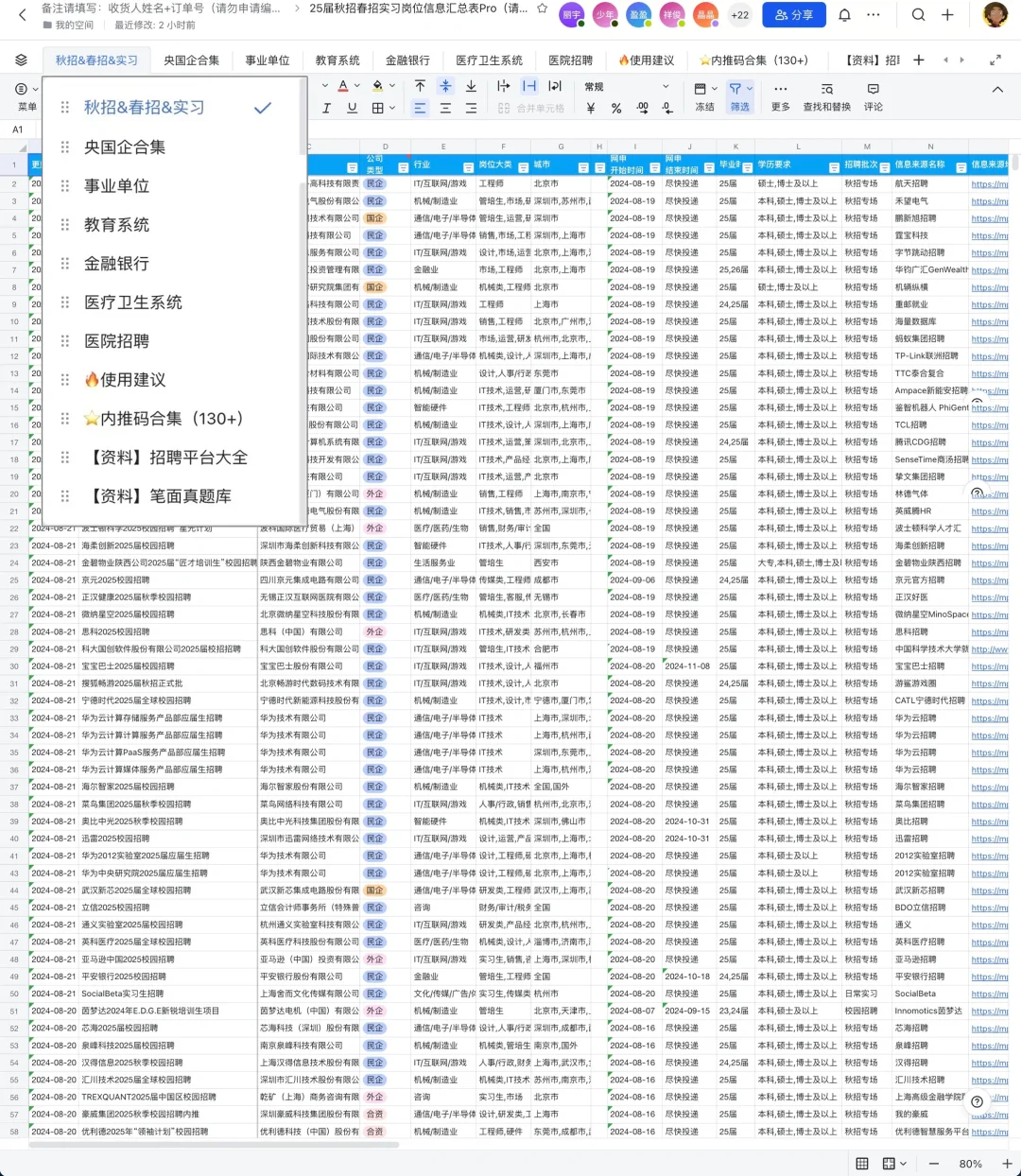1021x1176 pixels.
Task: Create new item with plus icon
Action: [x=947, y=15]
